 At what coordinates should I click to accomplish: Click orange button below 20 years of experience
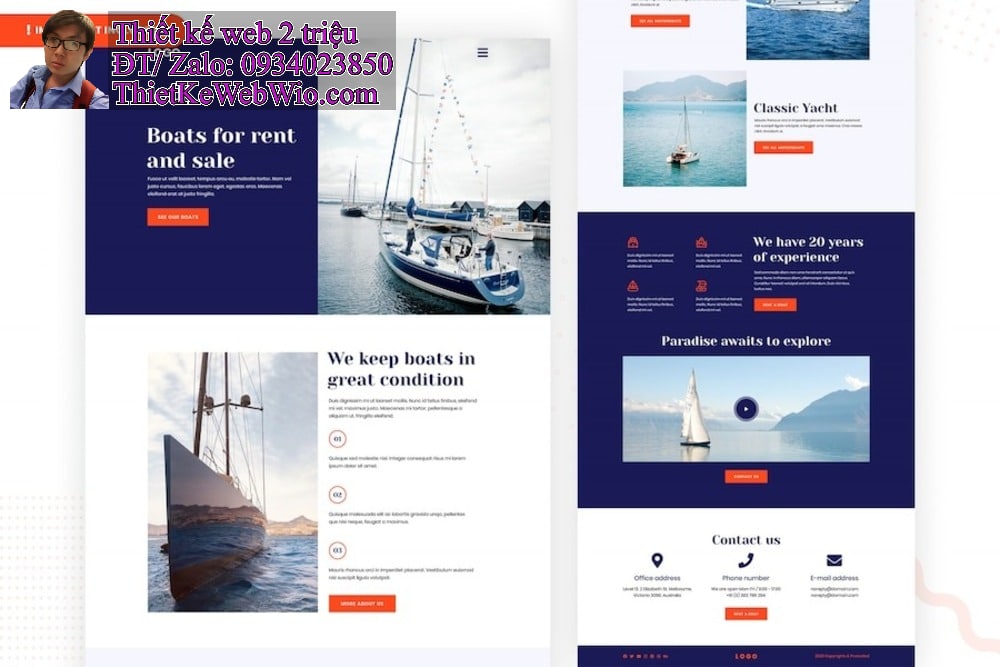point(775,305)
